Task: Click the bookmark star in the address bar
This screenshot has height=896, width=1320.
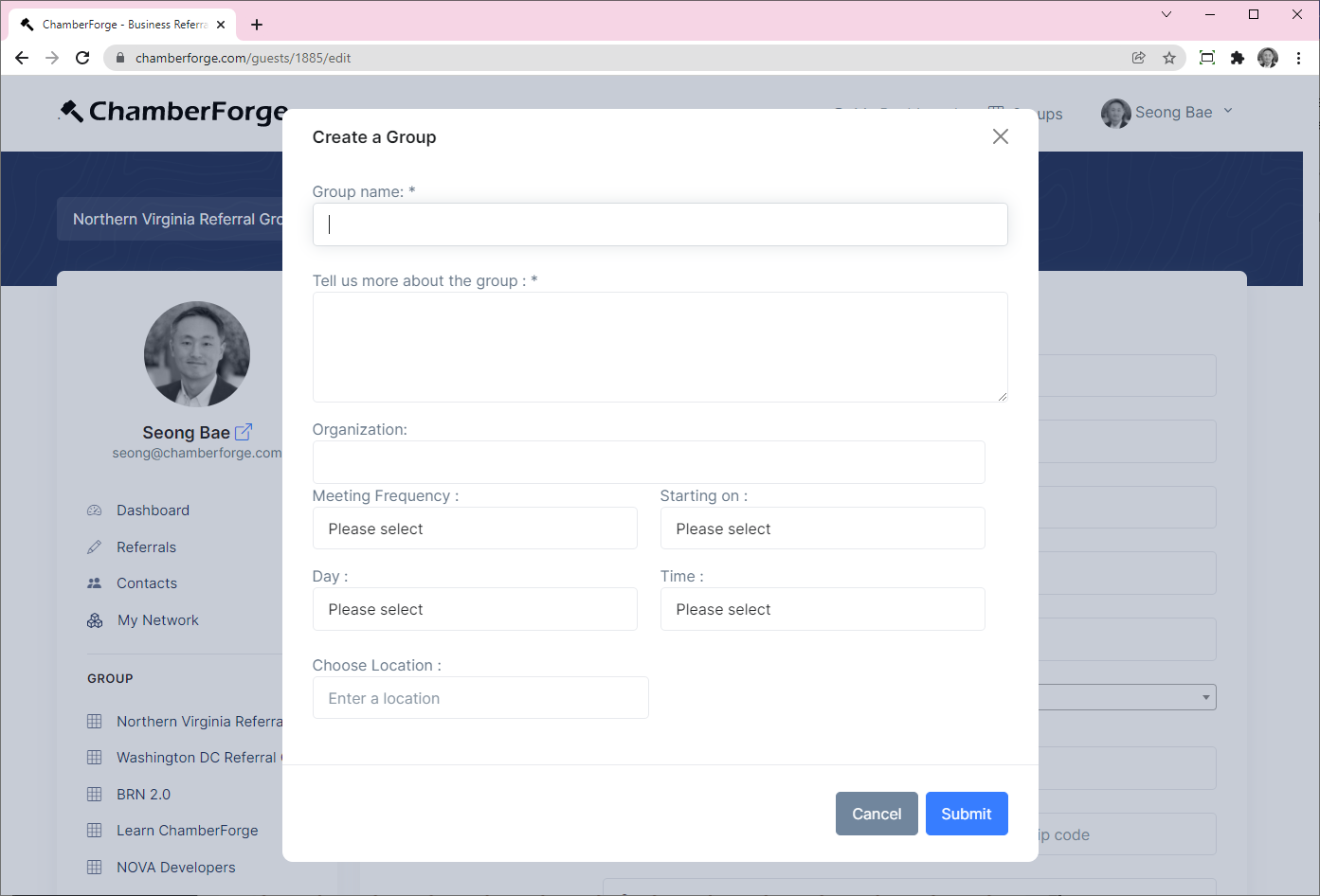Action: pyautogui.click(x=1169, y=57)
